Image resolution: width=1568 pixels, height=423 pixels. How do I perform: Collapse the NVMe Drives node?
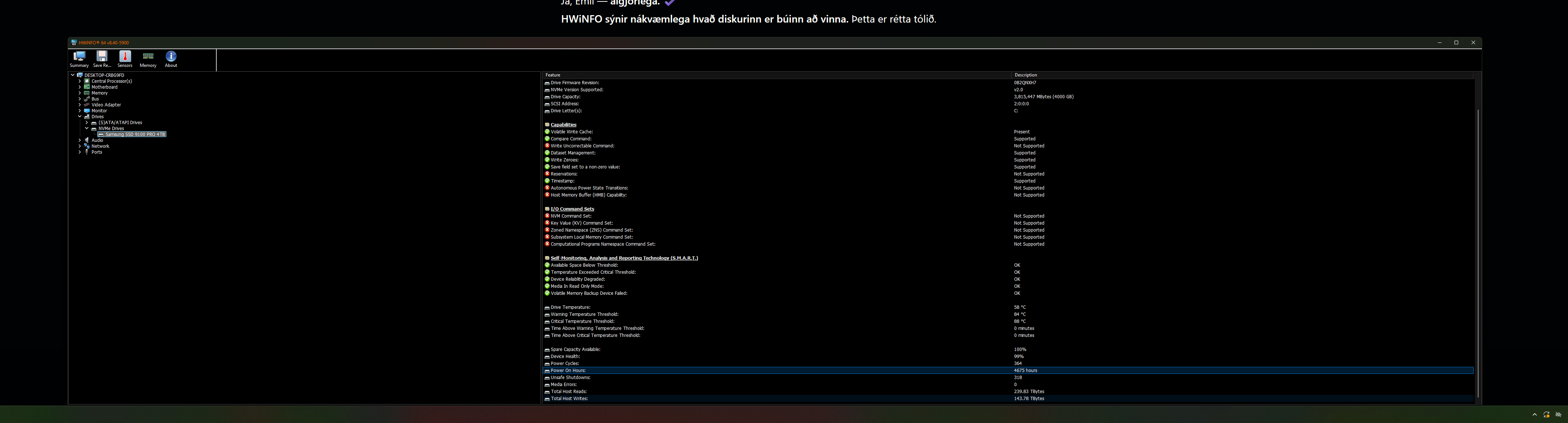87,129
